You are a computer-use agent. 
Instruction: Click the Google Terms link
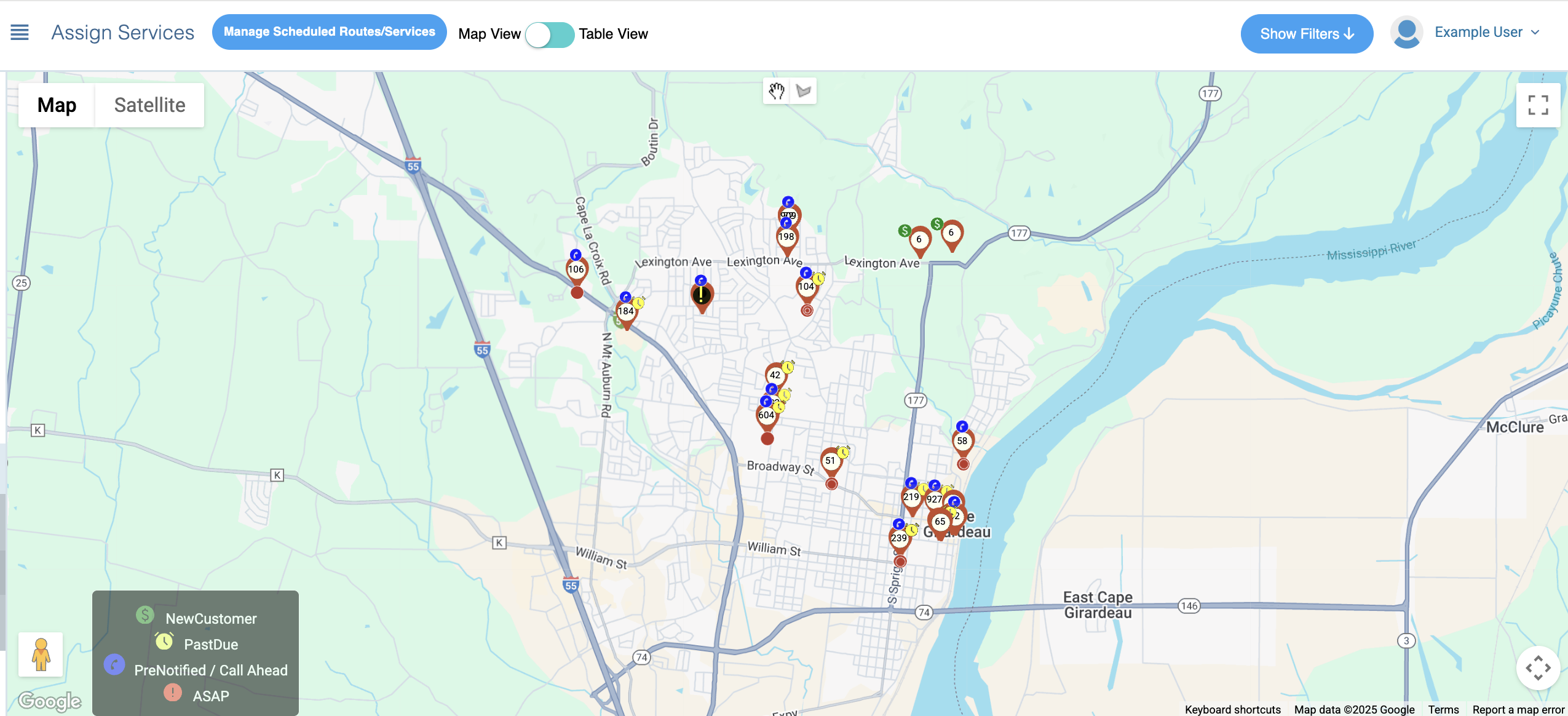click(x=1443, y=709)
